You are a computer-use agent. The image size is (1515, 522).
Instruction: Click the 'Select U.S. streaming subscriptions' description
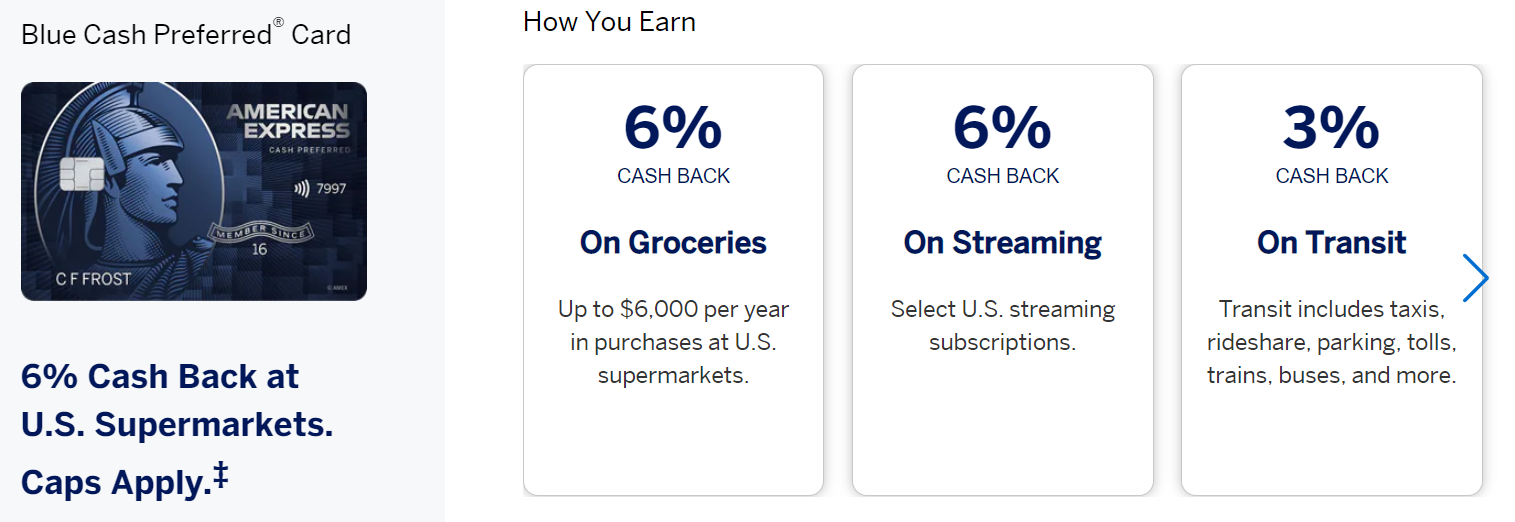point(1002,325)
